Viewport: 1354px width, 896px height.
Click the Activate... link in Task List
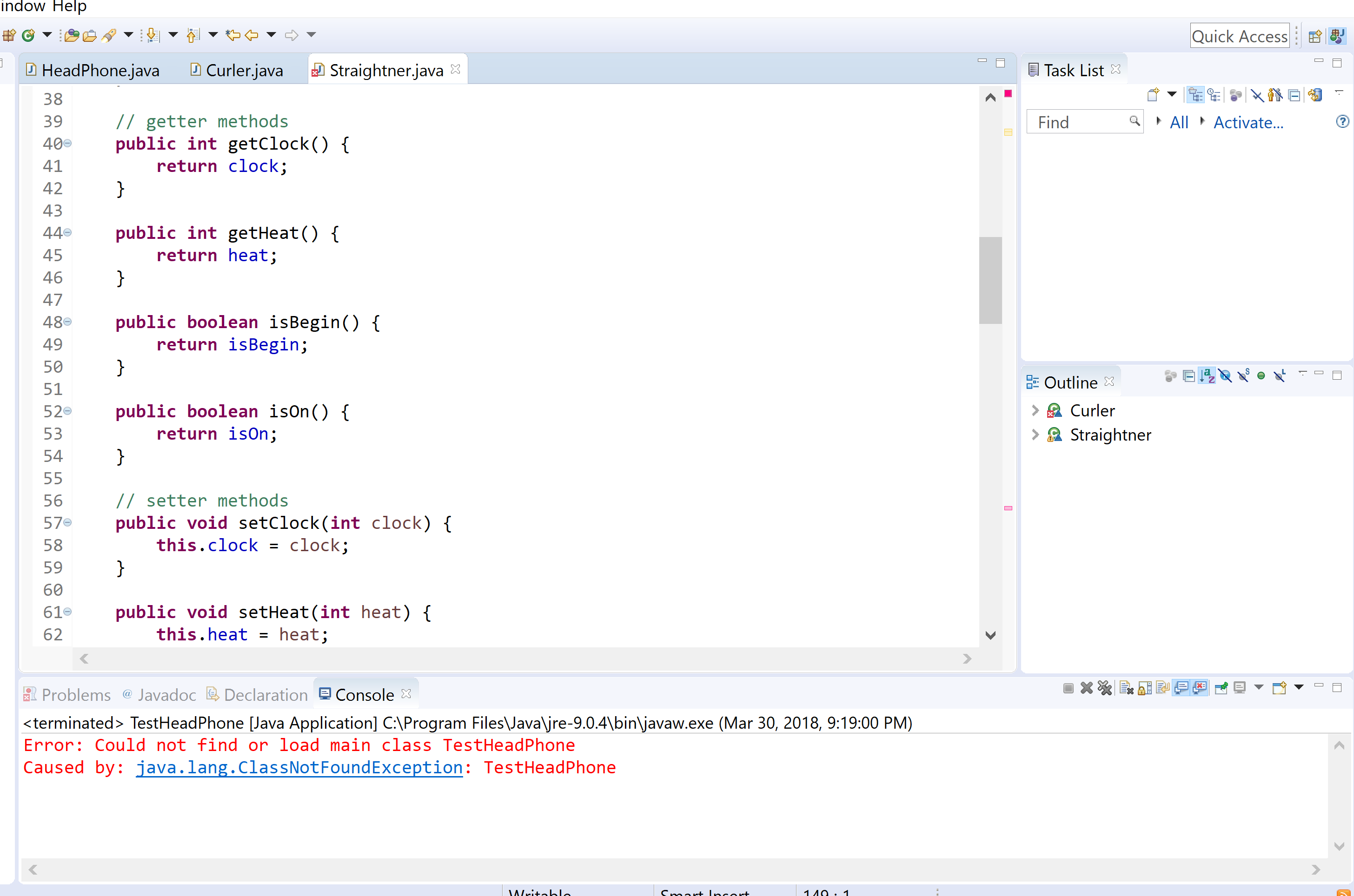1248,122
